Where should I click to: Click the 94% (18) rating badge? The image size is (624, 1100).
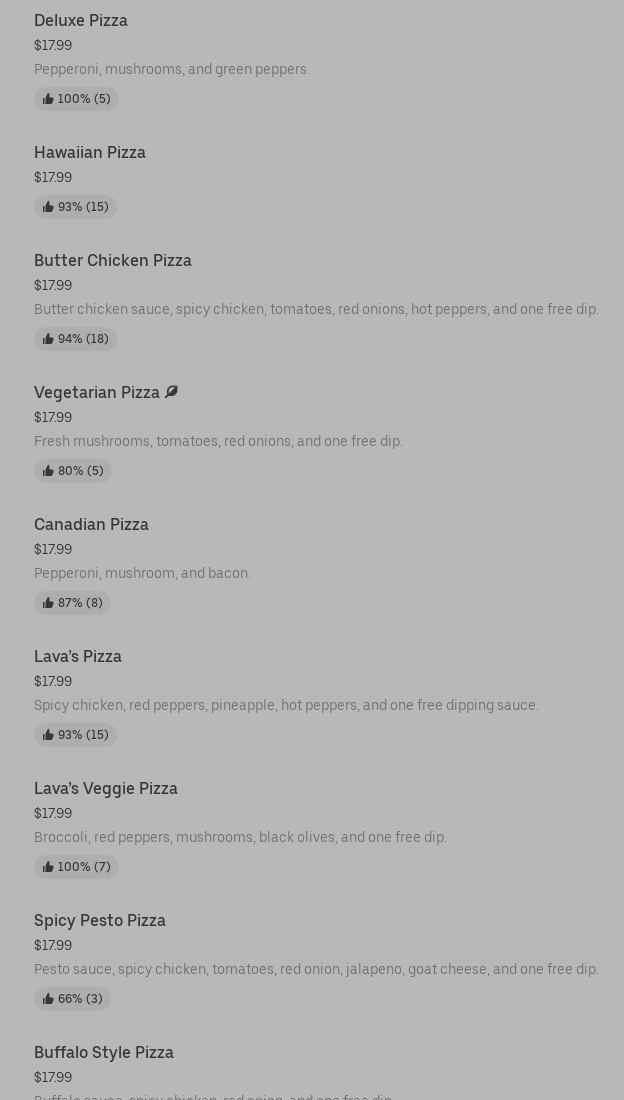[76, 339]
